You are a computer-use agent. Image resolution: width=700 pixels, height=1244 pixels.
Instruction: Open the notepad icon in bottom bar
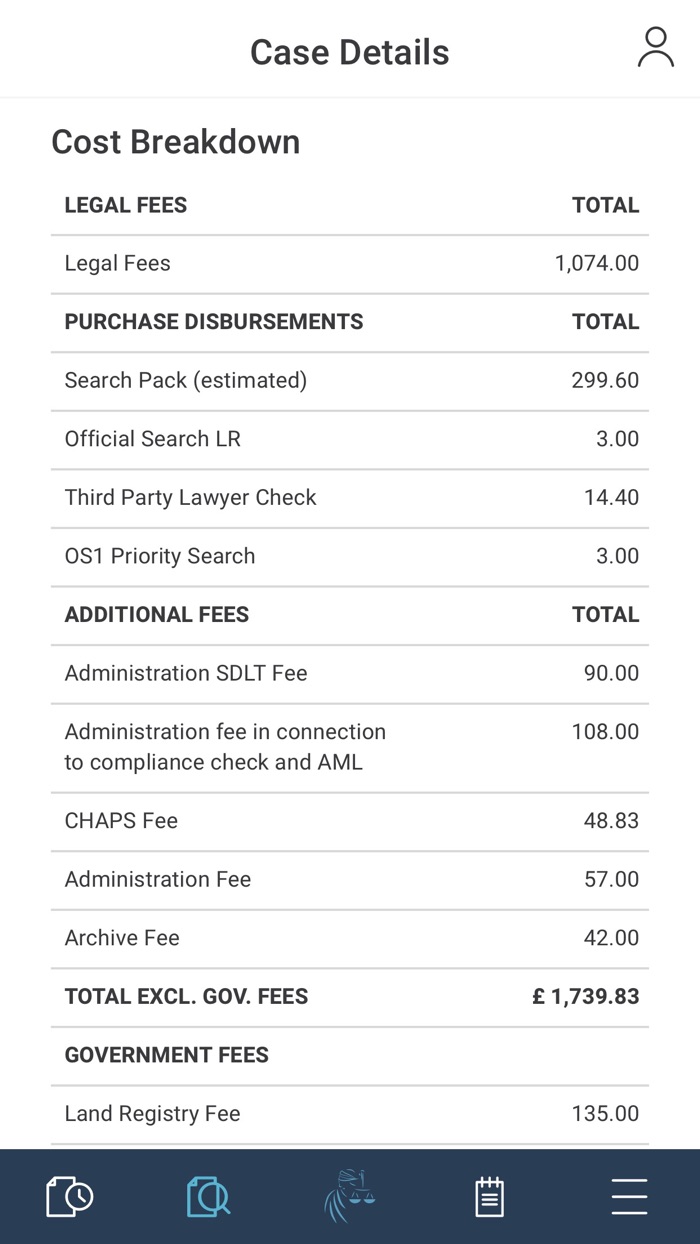(489, 1196)
